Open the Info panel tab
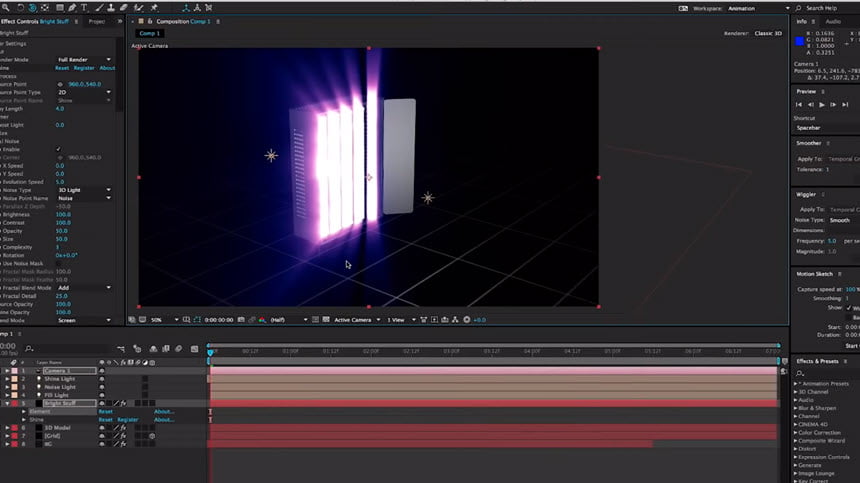 tap(801, 21)
